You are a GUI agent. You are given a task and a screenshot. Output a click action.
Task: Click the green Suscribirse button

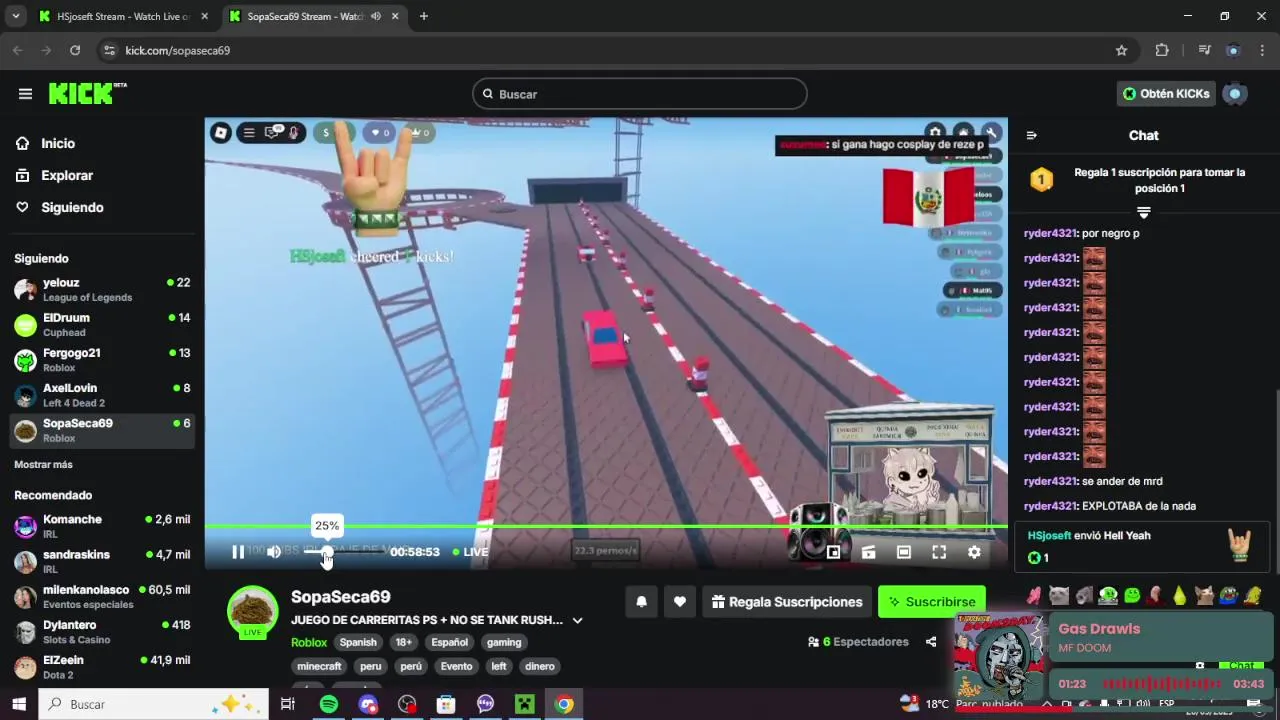tap(932, 602)
